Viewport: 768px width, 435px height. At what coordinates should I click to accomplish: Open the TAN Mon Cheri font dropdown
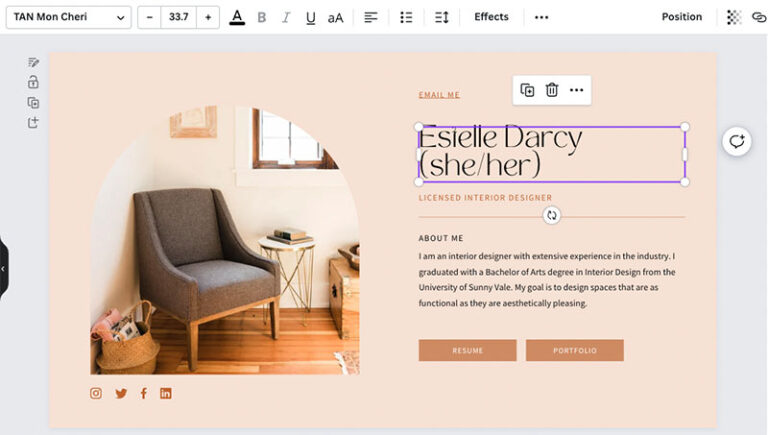click(x=69, y=17)
